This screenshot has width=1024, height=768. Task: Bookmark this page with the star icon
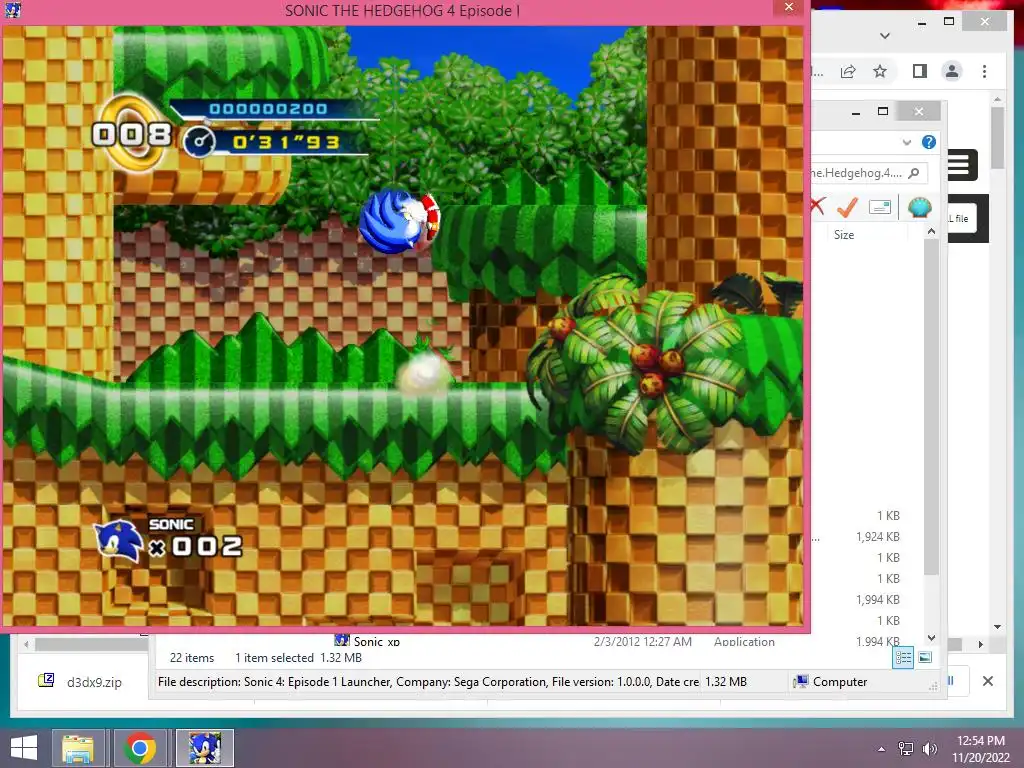tap(880, 71)
